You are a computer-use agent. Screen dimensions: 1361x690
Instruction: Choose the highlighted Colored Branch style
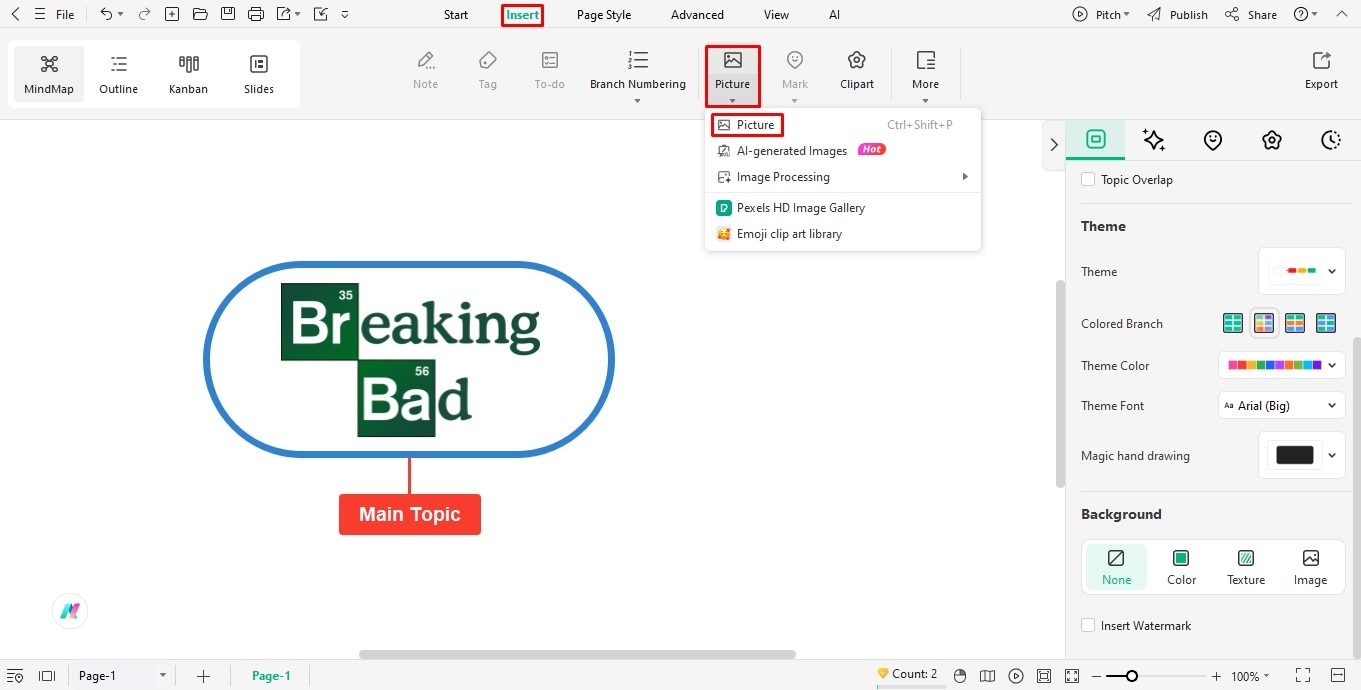coord(1264,323)
